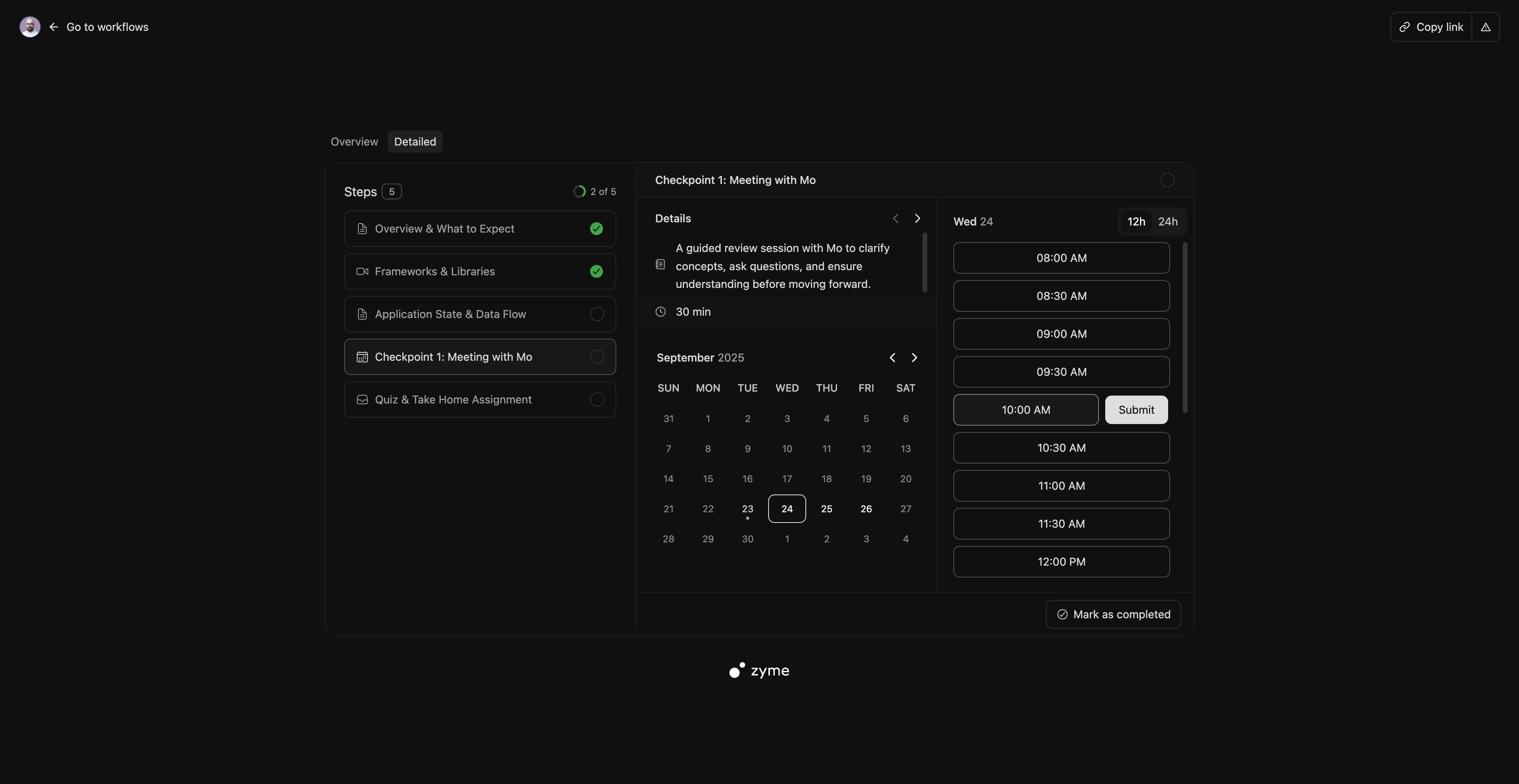Toggle the completion circle in Checkpoint 1 header
Screen dimensions: 1519x784
click(x=1167, y=180)
